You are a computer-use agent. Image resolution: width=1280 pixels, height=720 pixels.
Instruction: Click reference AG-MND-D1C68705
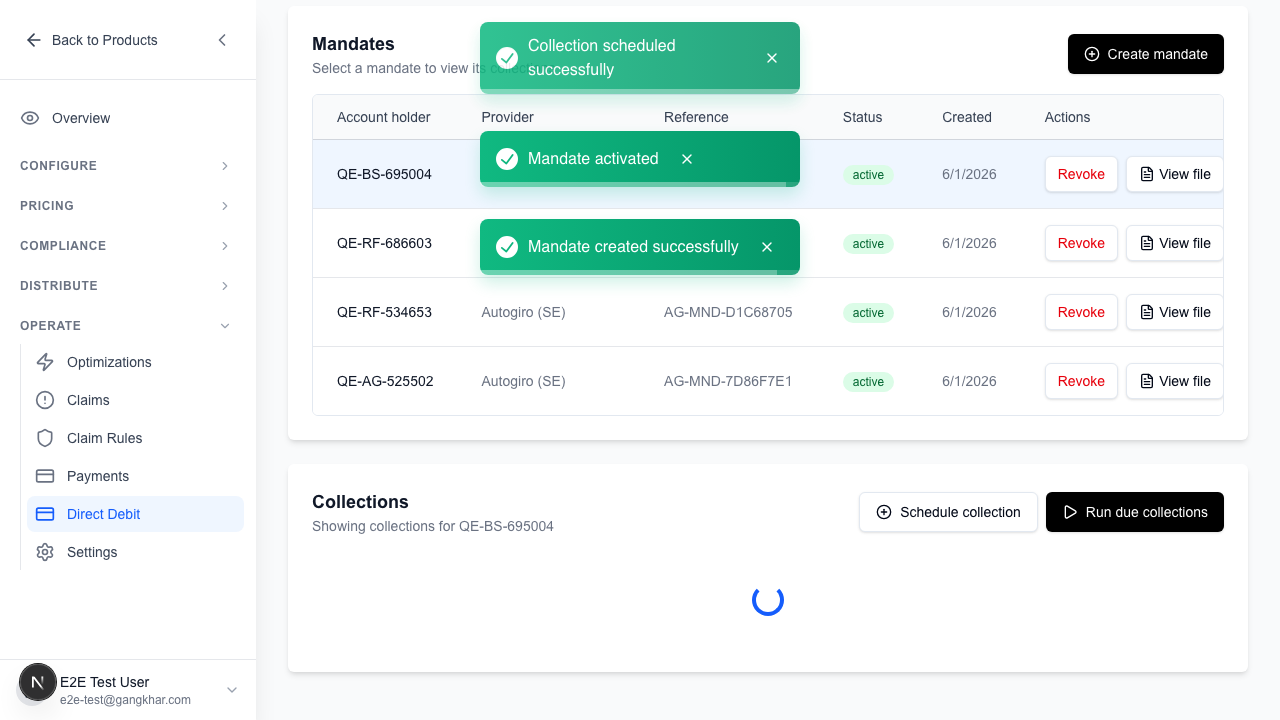click(728, 312)
